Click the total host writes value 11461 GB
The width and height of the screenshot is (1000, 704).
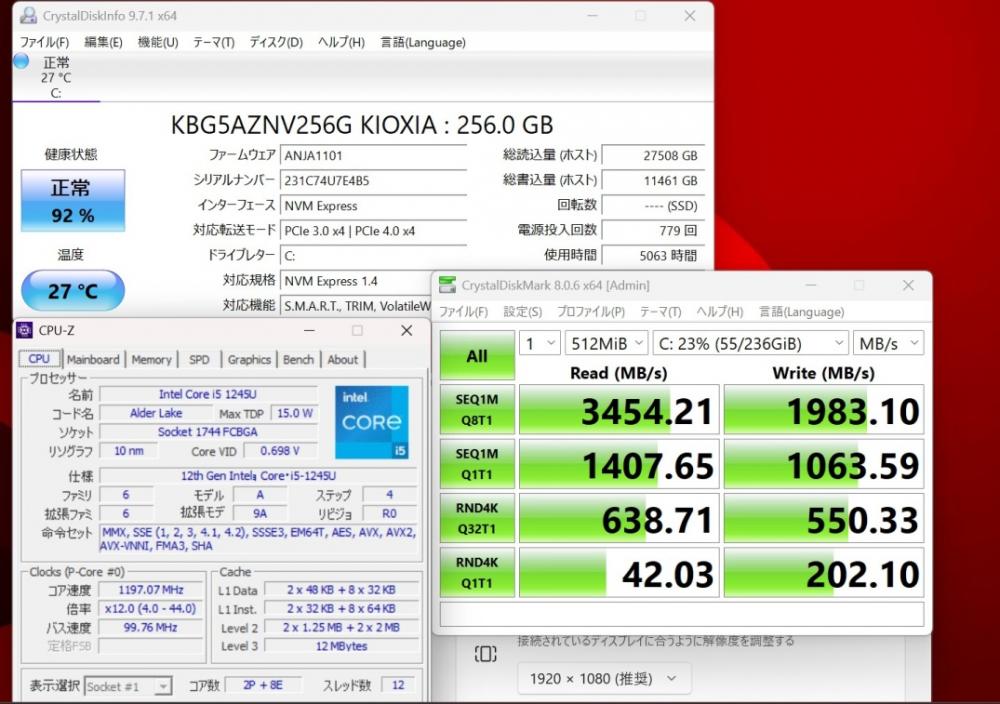pos(653,180)
